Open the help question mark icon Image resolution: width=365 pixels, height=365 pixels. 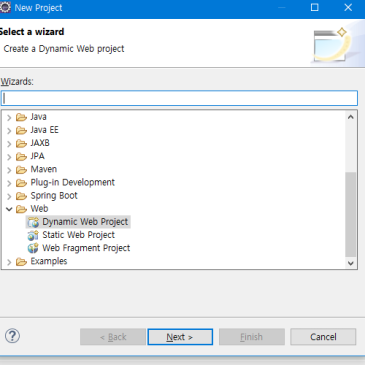pos(12,336)
